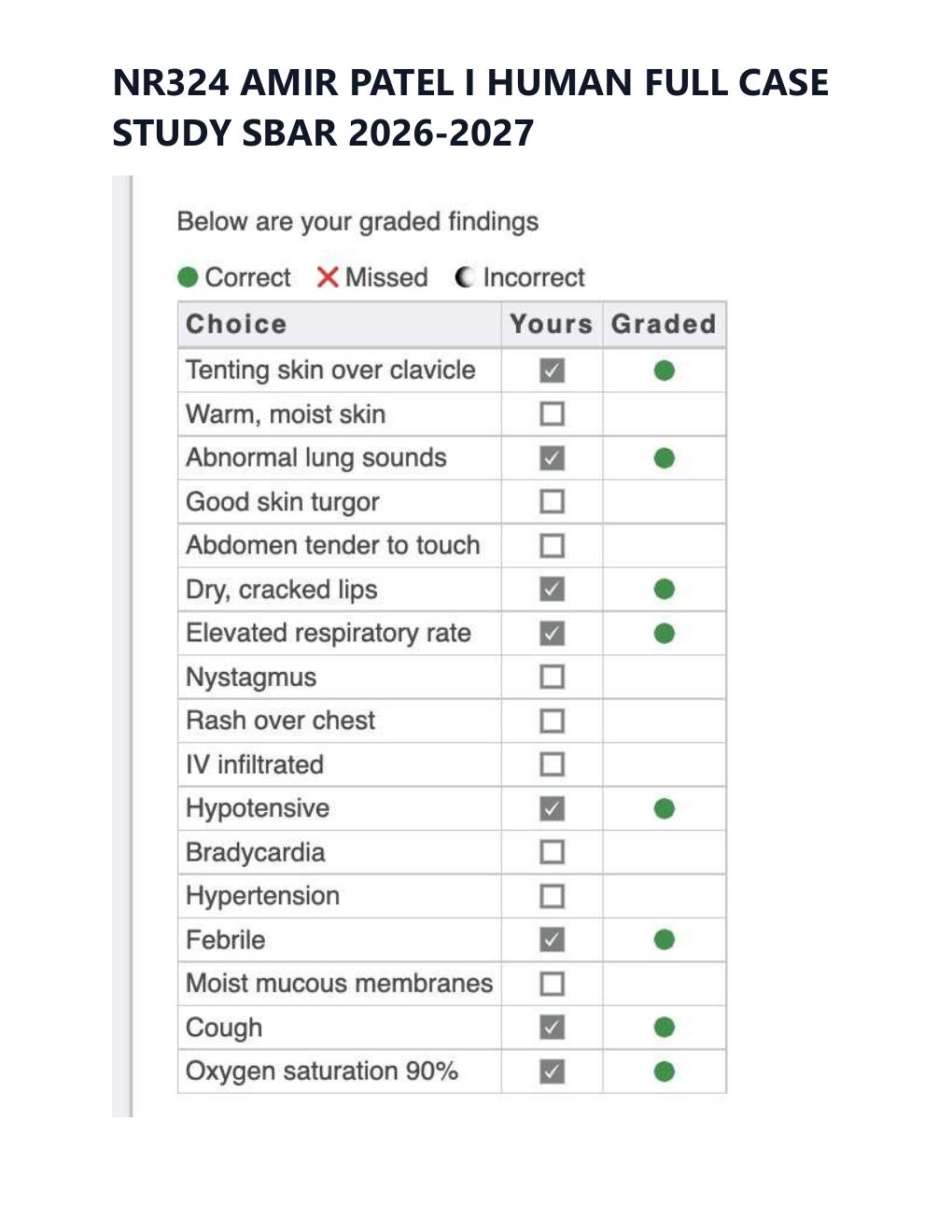
Task: Click the Yours column header
Action: click(x=552, y=325)
